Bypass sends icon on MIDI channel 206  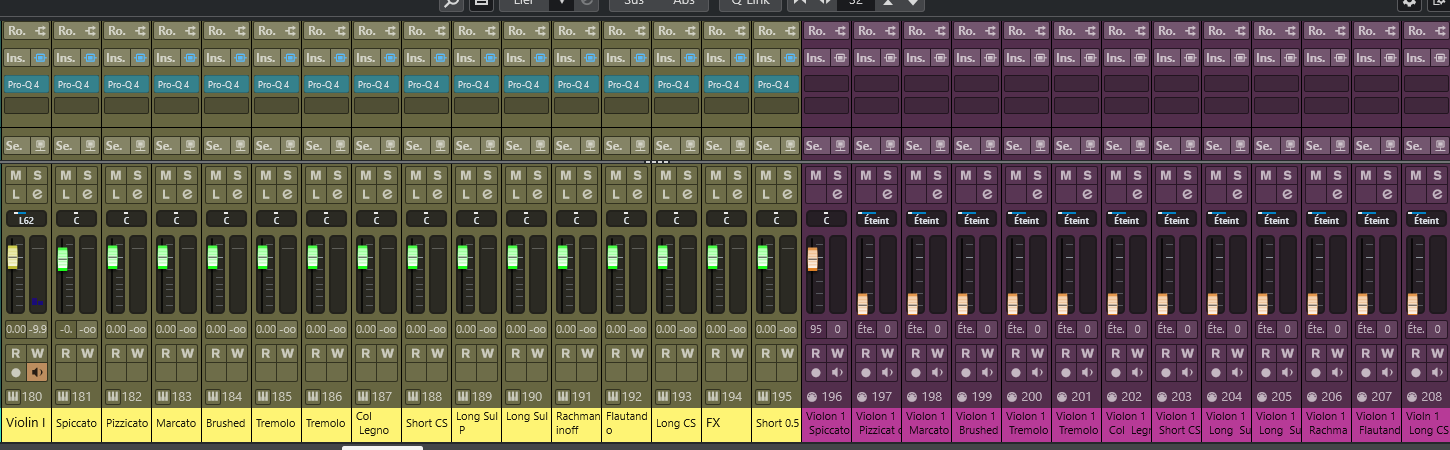[x=1340, y=145]
